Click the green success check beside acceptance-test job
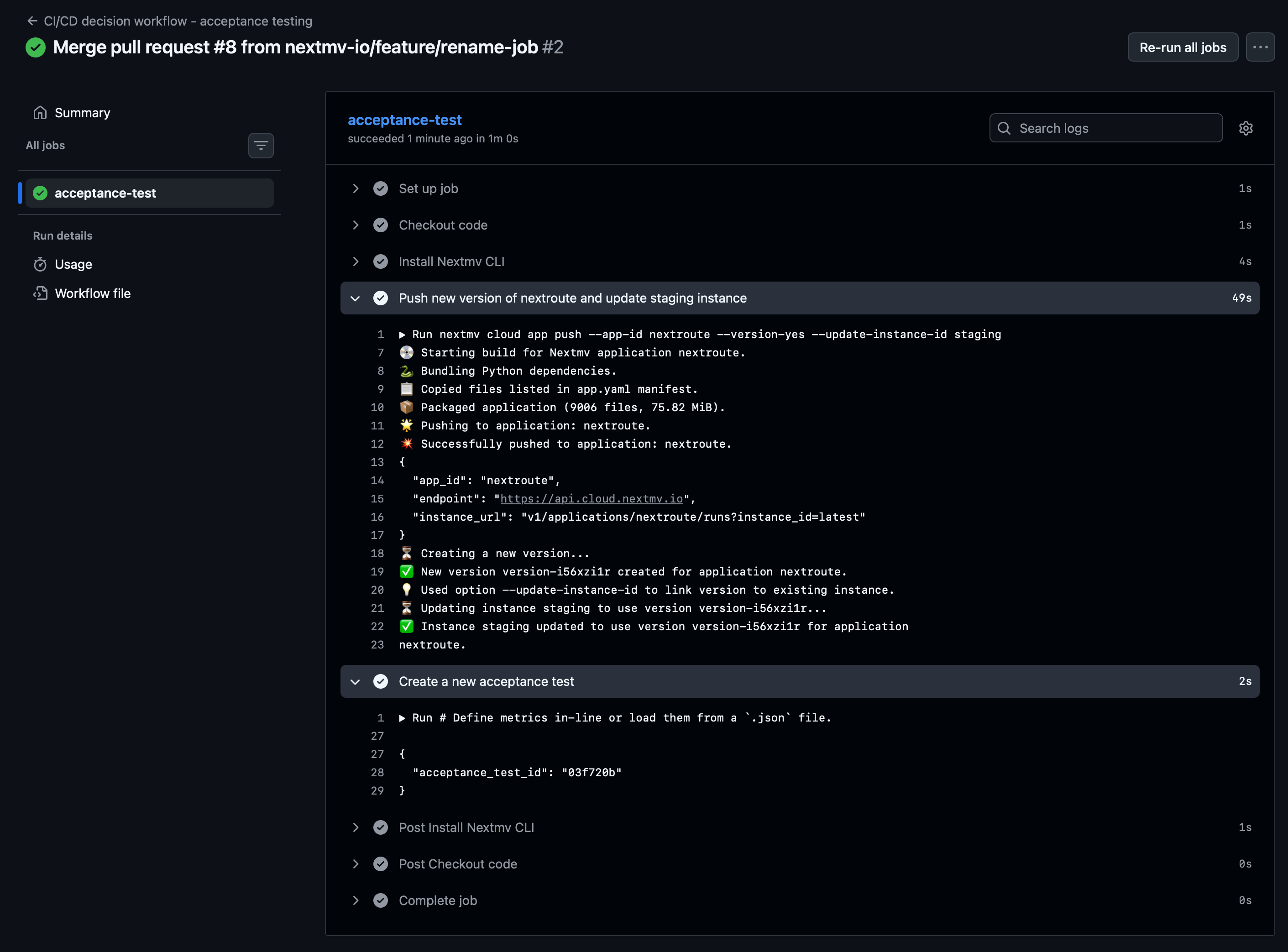 click(40, 193)
